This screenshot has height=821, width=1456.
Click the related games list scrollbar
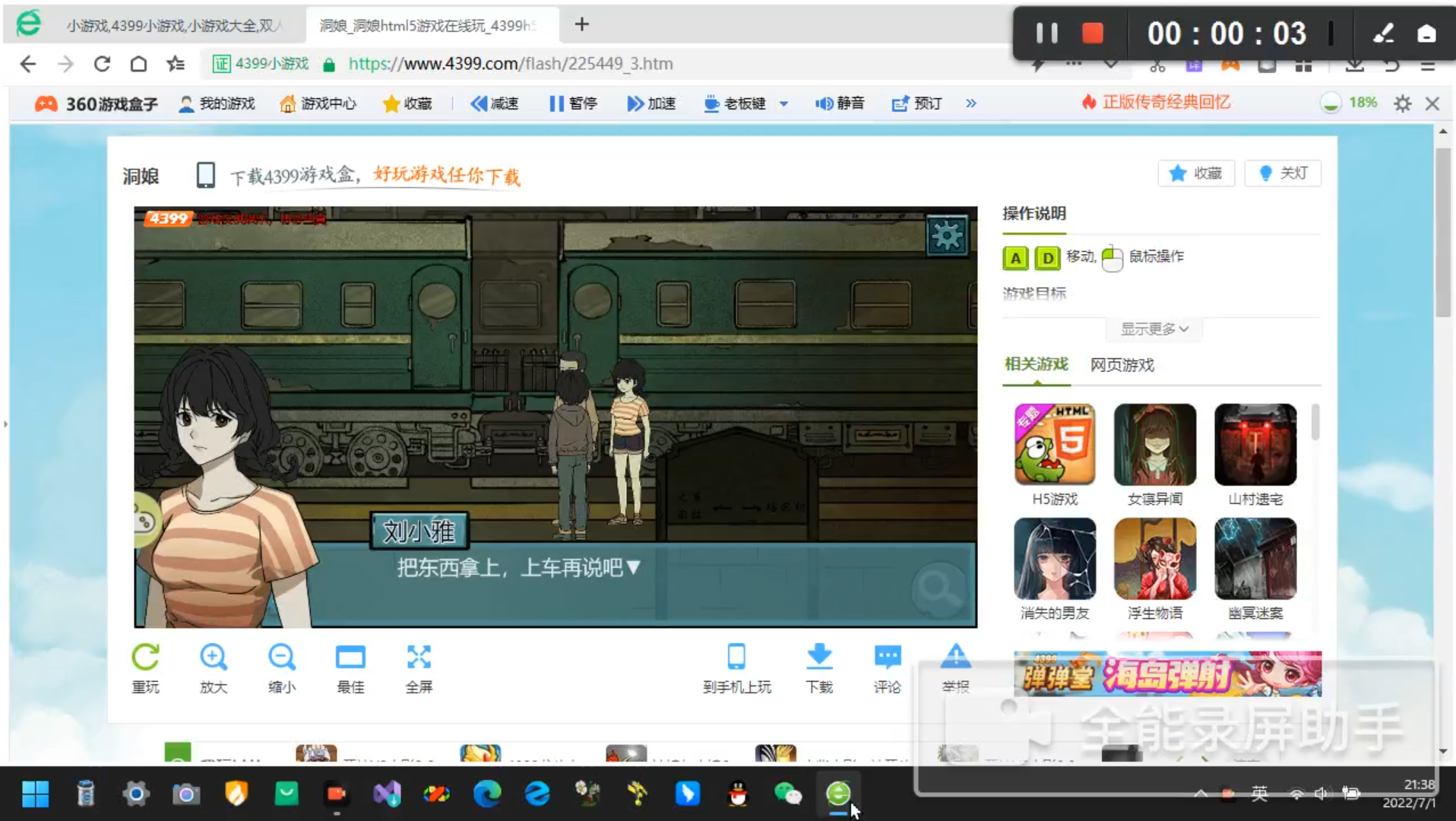point(1315,422)
